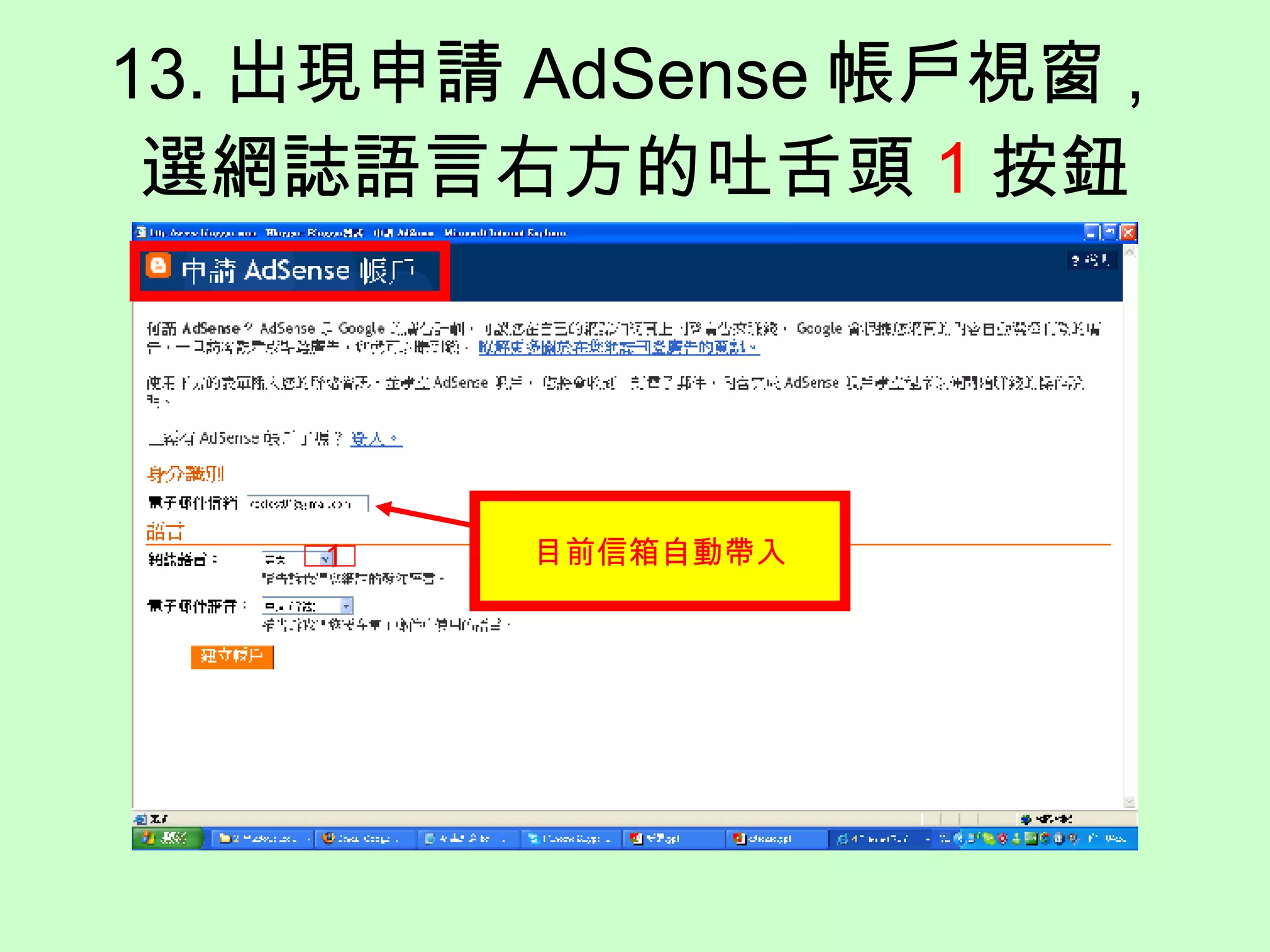
Task: Click the orange create account button
Action: pyautogui.click(x=232, y=656)
